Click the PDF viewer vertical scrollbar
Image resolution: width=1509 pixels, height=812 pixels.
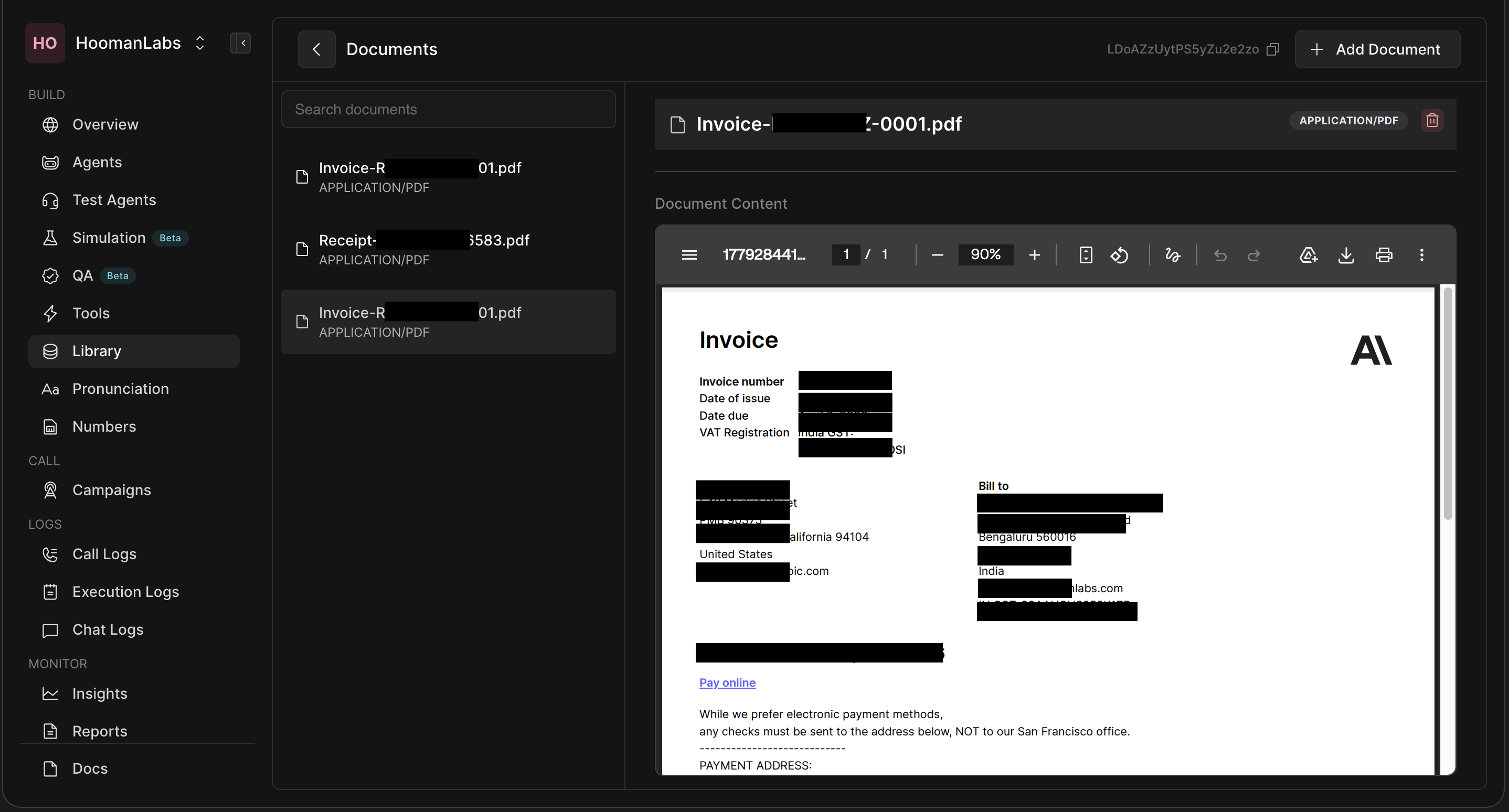tap(1448, 403)
